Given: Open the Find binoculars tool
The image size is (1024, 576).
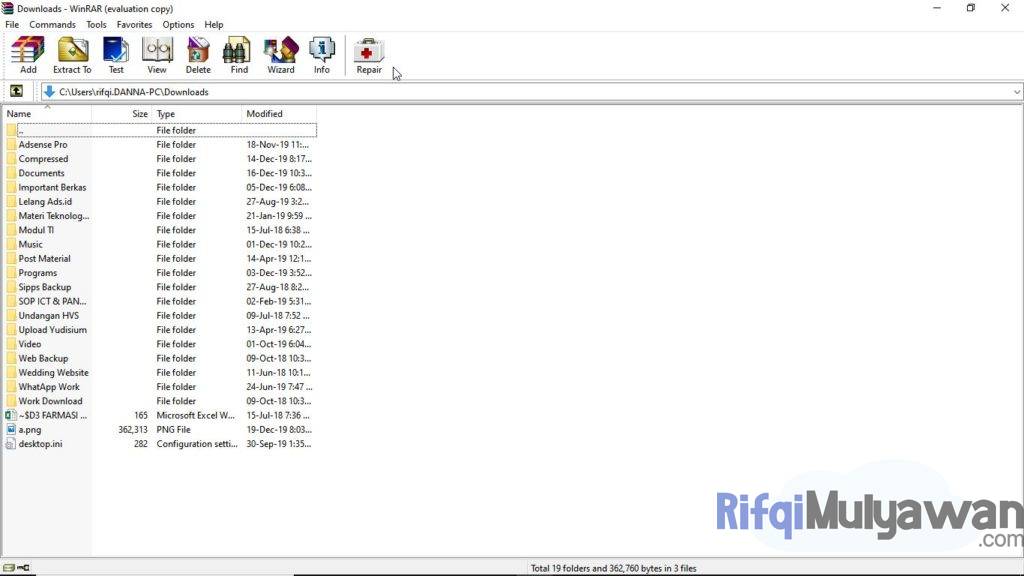Looking at the screenshot, I should tap(239, 55).
